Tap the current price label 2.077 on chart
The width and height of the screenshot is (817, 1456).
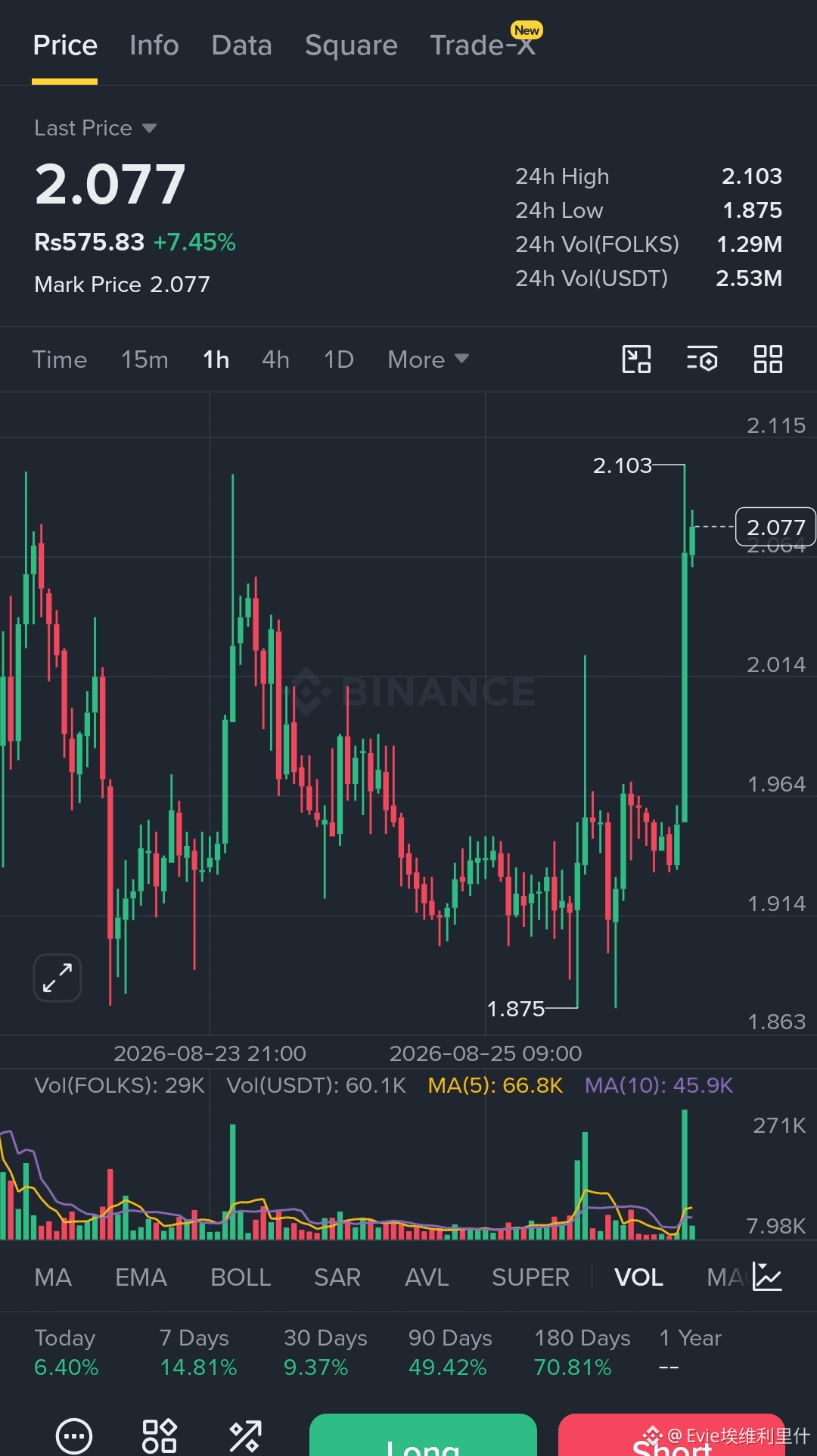pyautogui.click(x=775, y=527)
